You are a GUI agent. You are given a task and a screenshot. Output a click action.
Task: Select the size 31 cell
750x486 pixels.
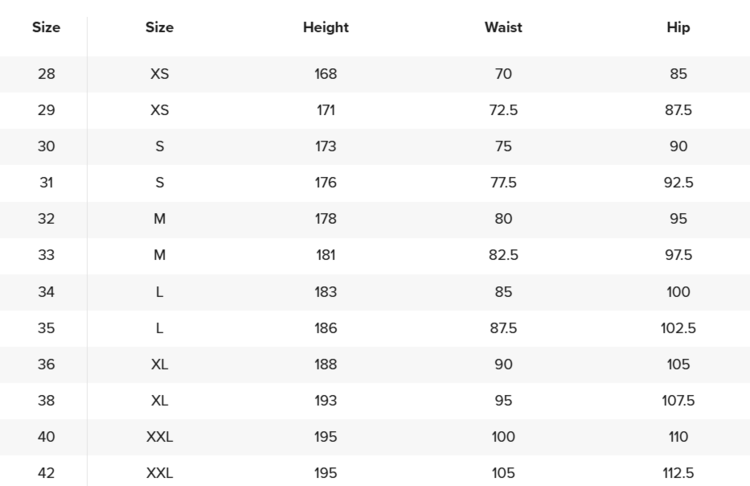(x=46, y=183)
